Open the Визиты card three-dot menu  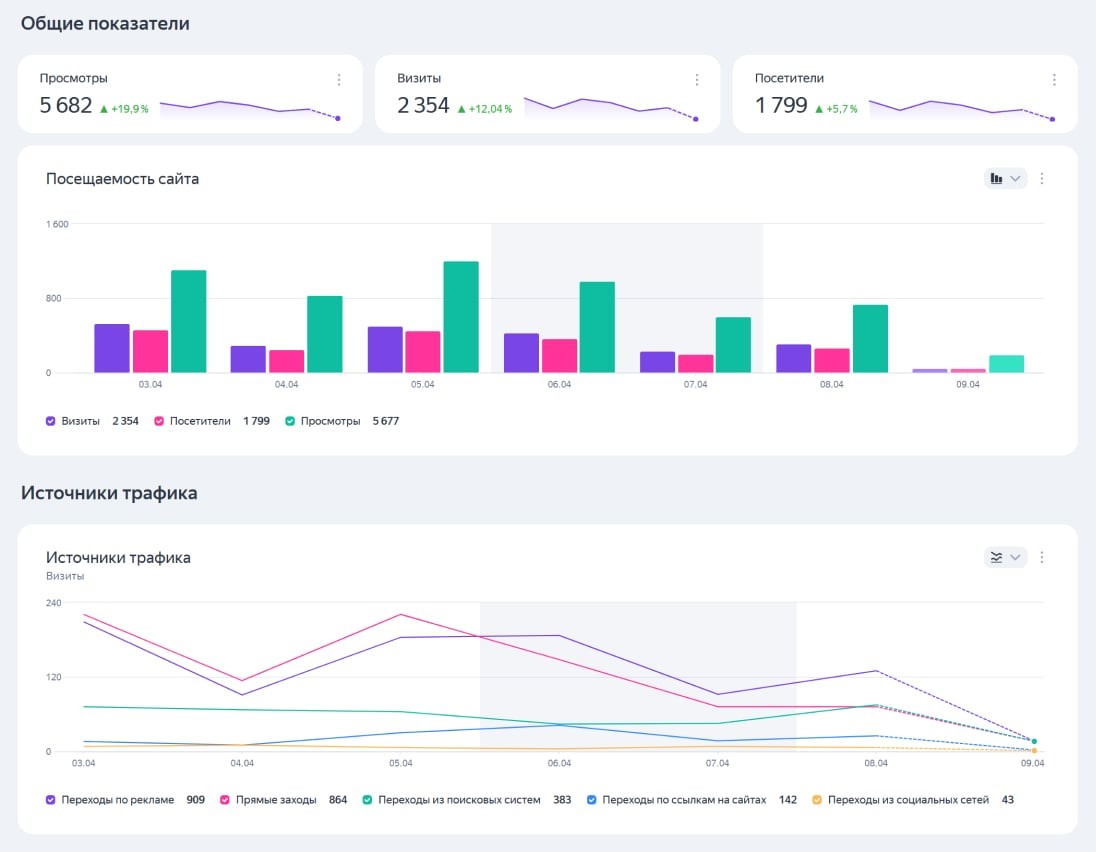tap(697, 80)
